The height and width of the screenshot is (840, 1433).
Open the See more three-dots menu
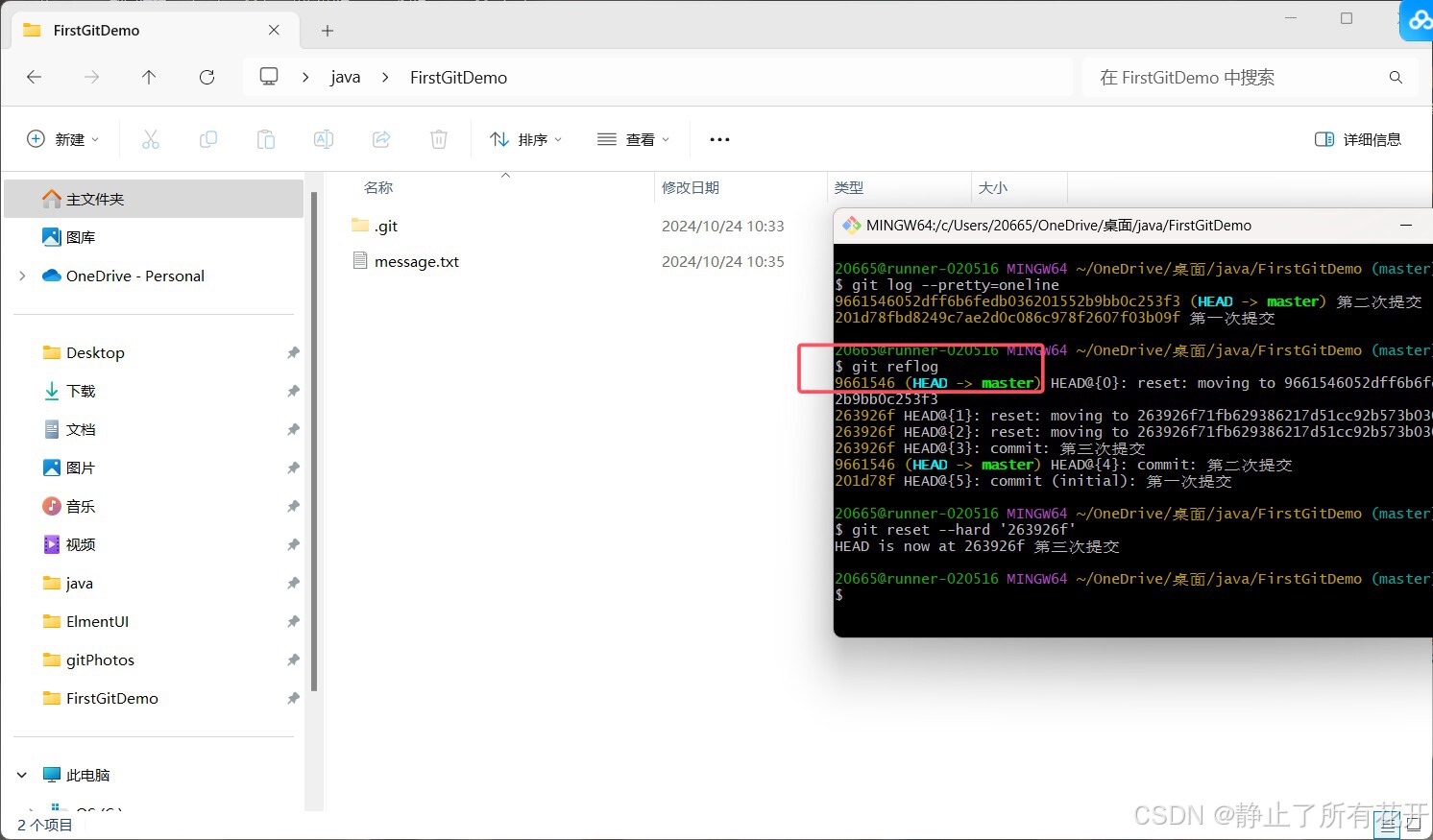pos(719,139)
